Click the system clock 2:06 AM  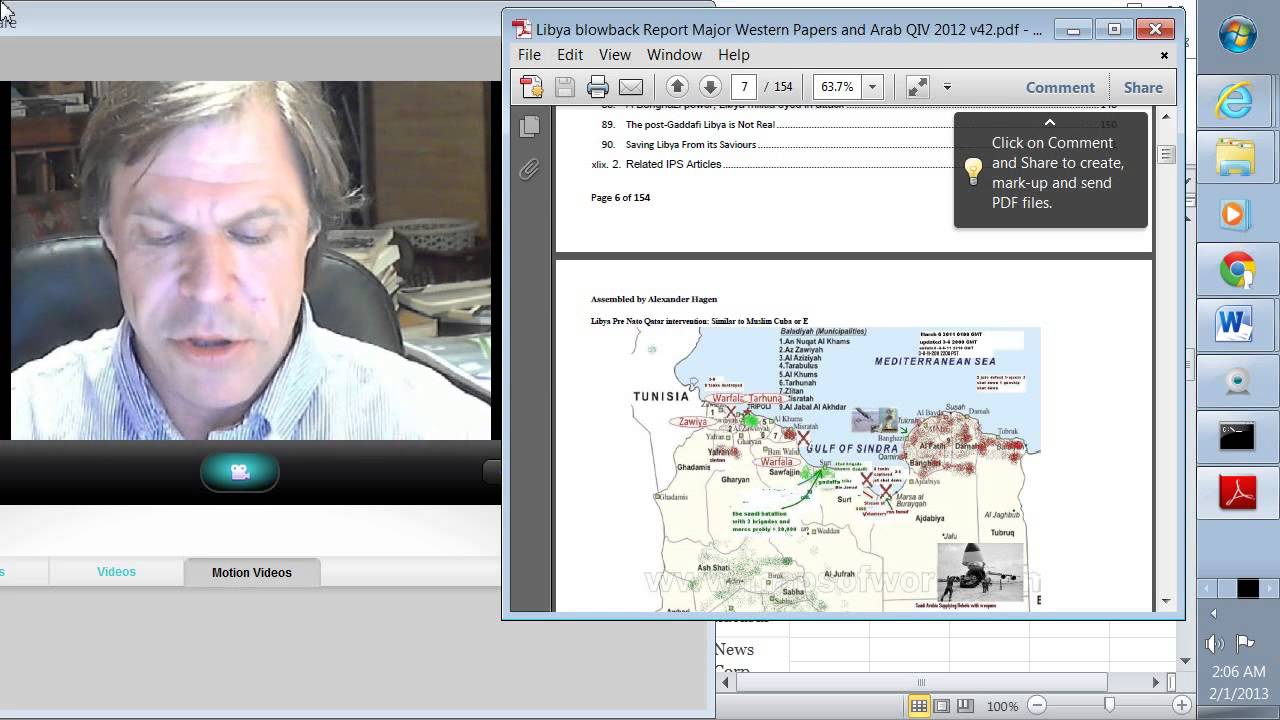click(x=1236, y=672)
